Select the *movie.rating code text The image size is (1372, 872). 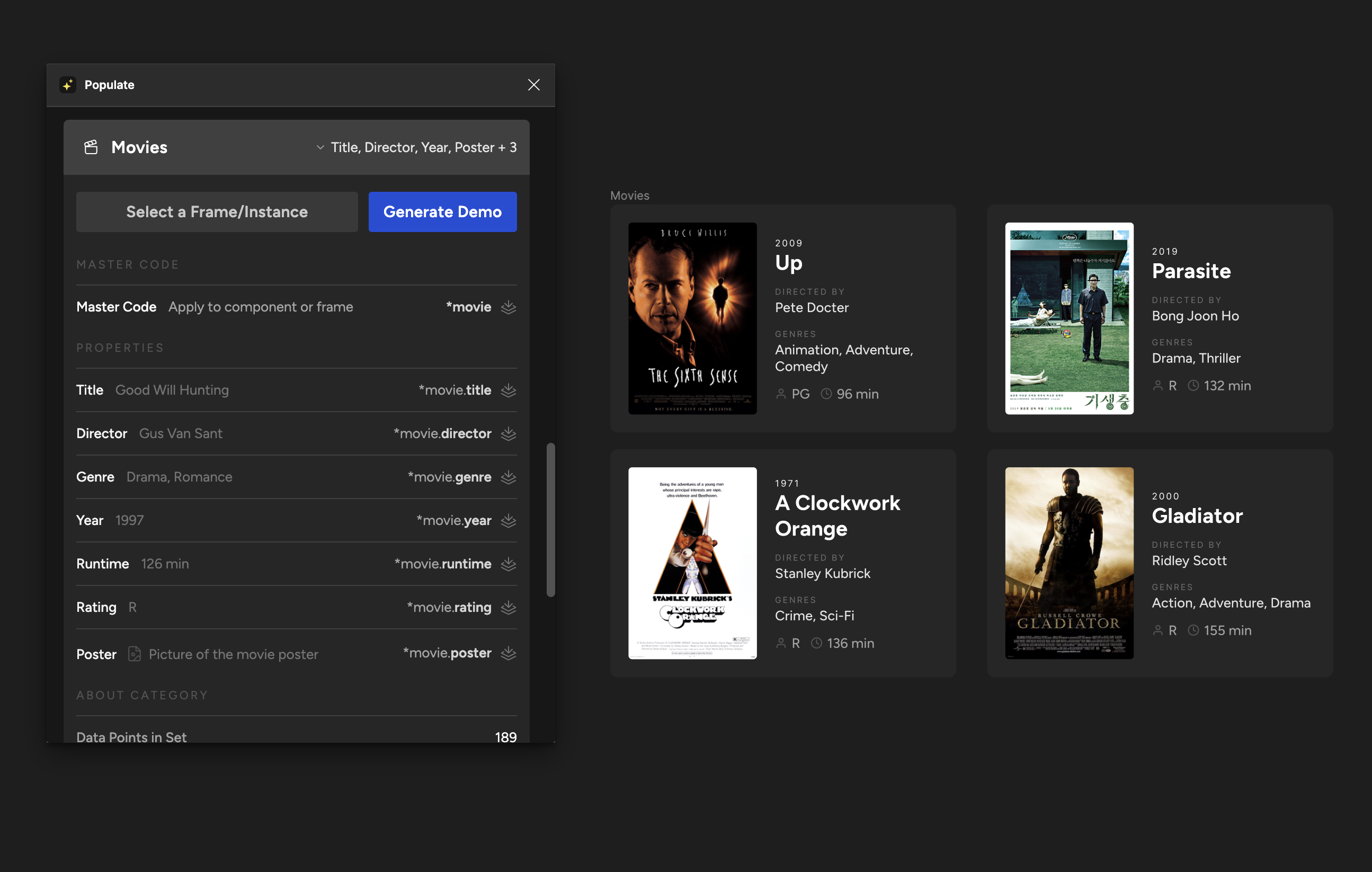(449, 608)
